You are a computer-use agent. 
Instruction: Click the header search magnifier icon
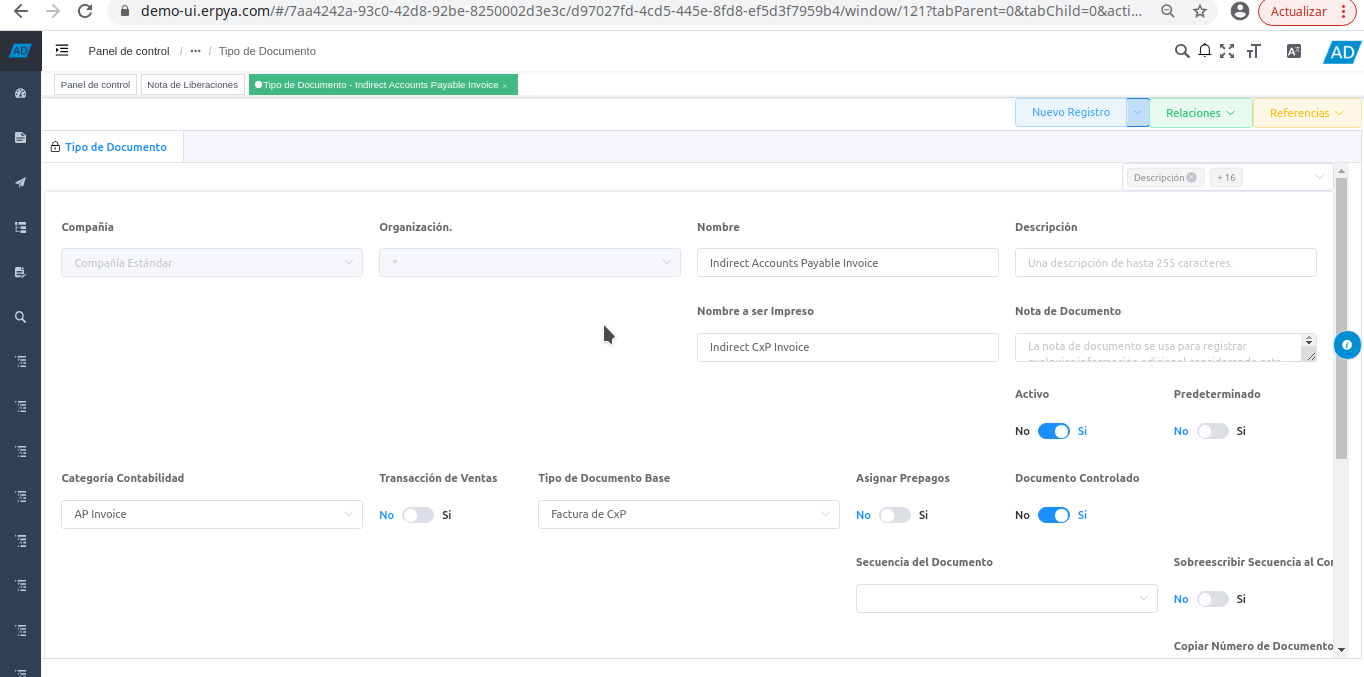coord(1182,51)
